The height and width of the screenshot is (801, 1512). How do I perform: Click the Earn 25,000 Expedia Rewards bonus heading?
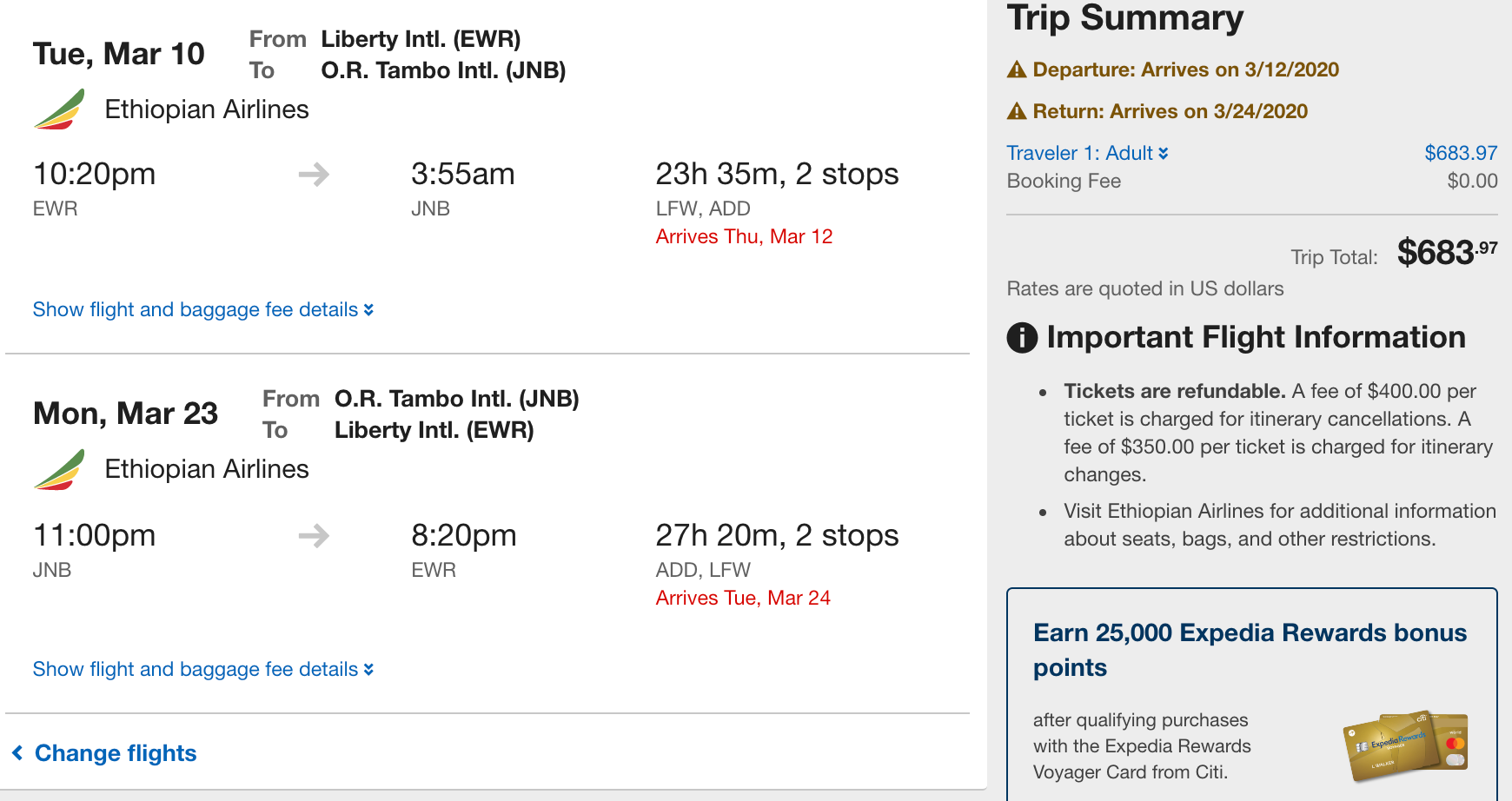(x=1250, y=650)
